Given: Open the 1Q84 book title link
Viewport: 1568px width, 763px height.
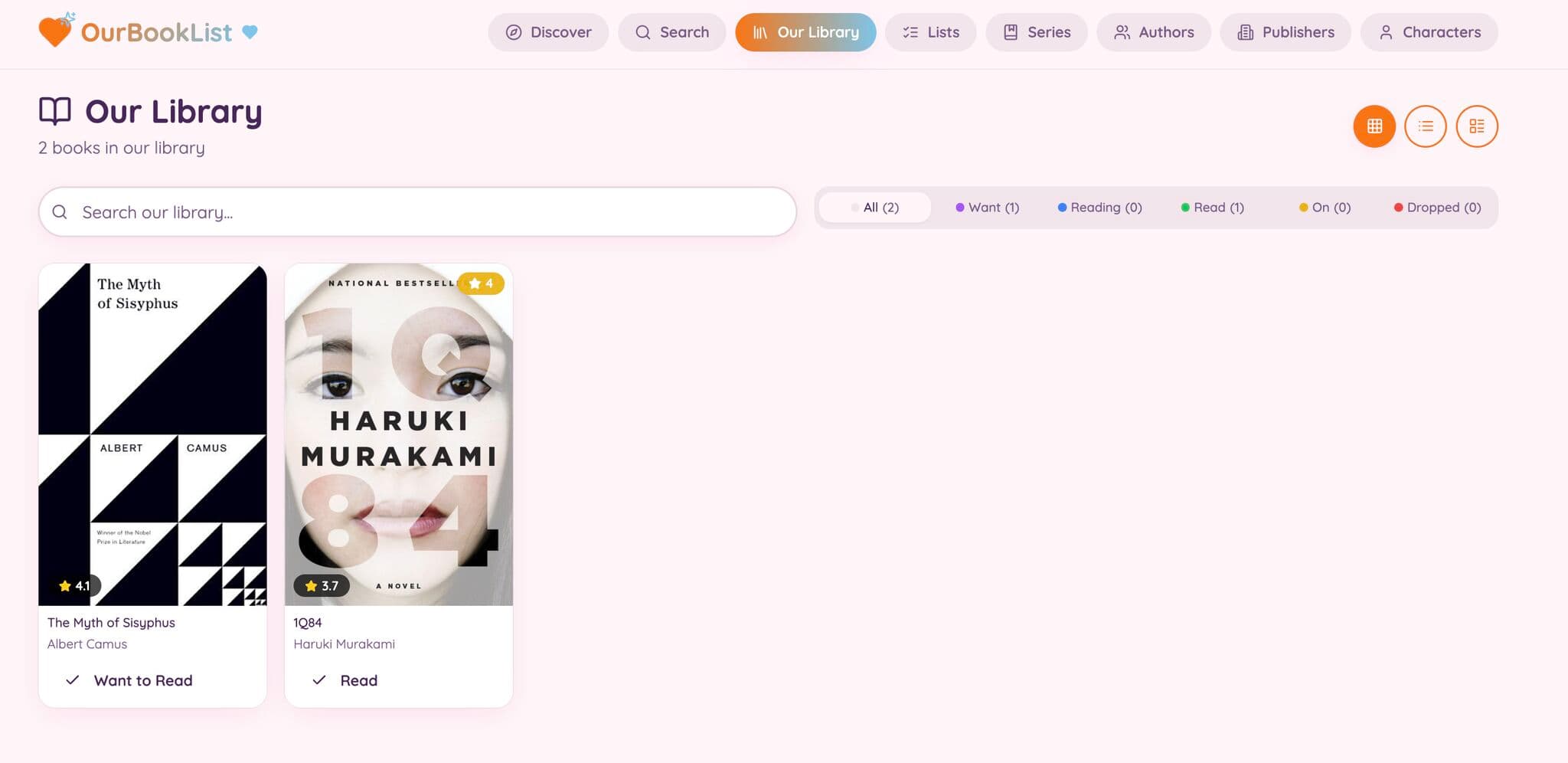Looking at the screenshot, I should [x=308, y=623].
